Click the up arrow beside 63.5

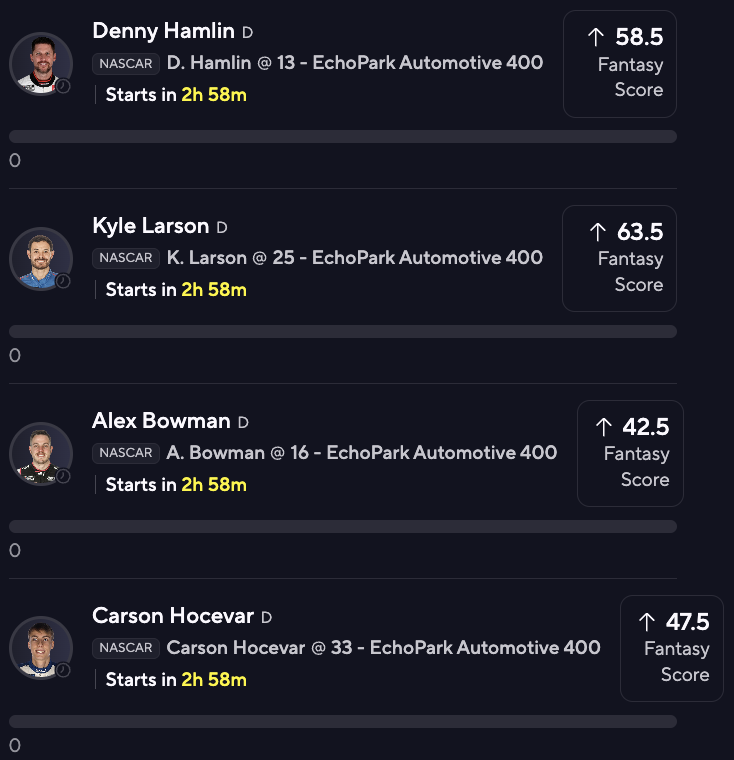598,232
